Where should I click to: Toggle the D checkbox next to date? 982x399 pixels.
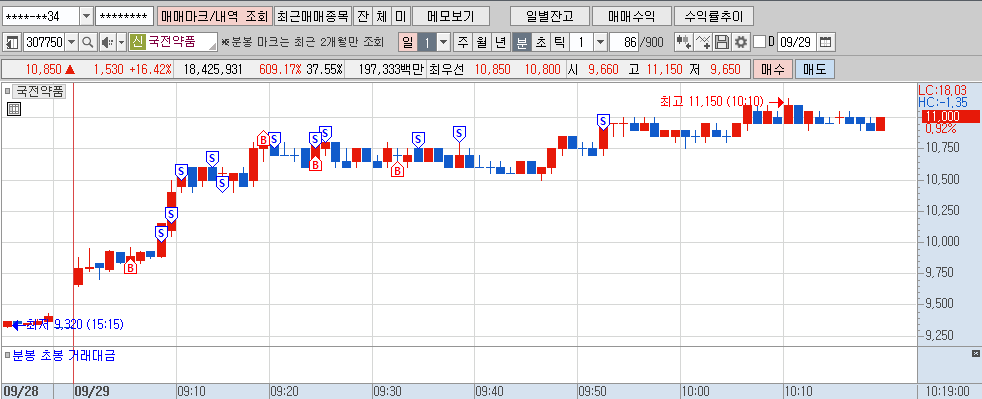pos(759,43)
